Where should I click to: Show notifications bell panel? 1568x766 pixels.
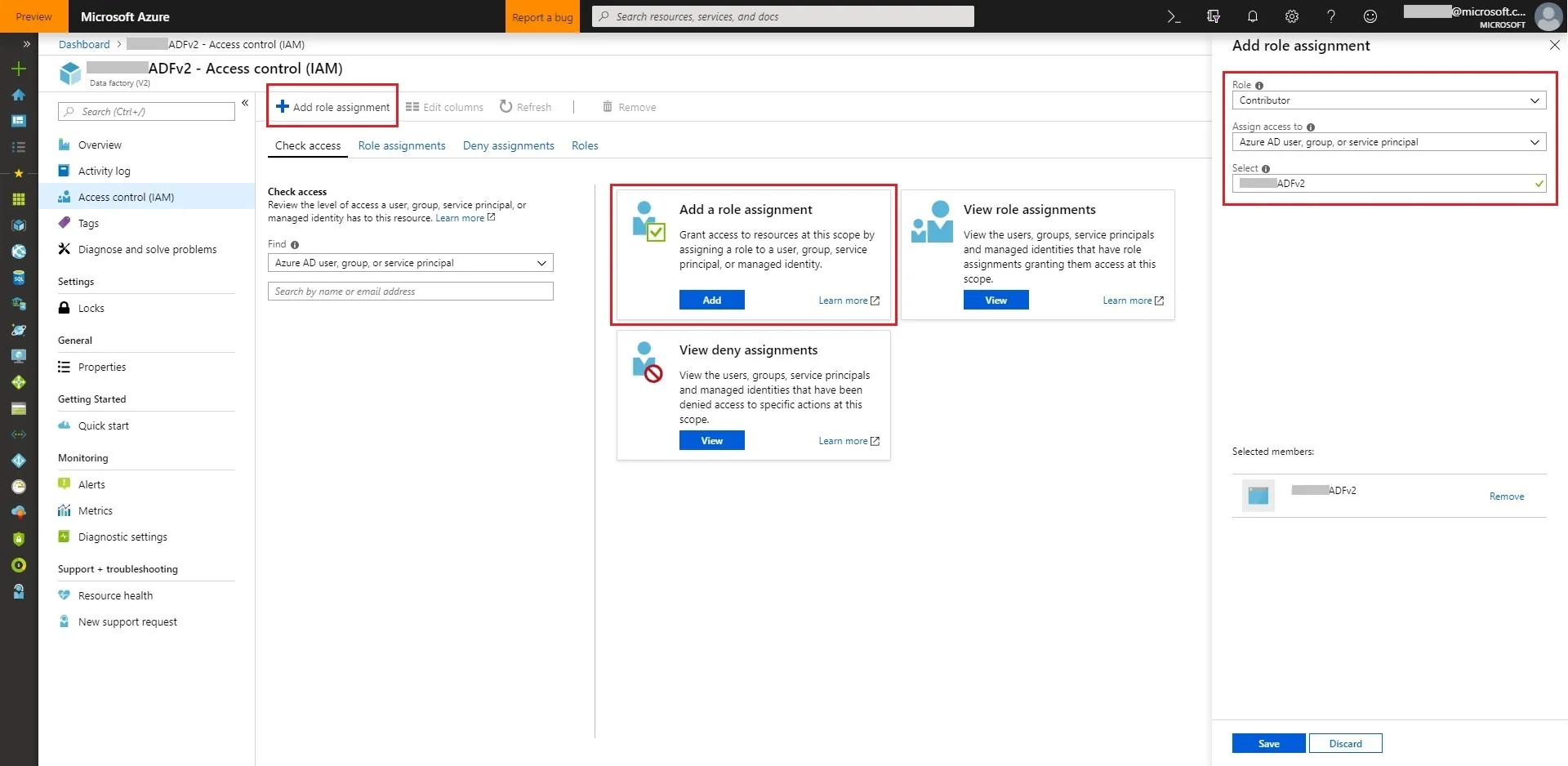pos(1252,16)
